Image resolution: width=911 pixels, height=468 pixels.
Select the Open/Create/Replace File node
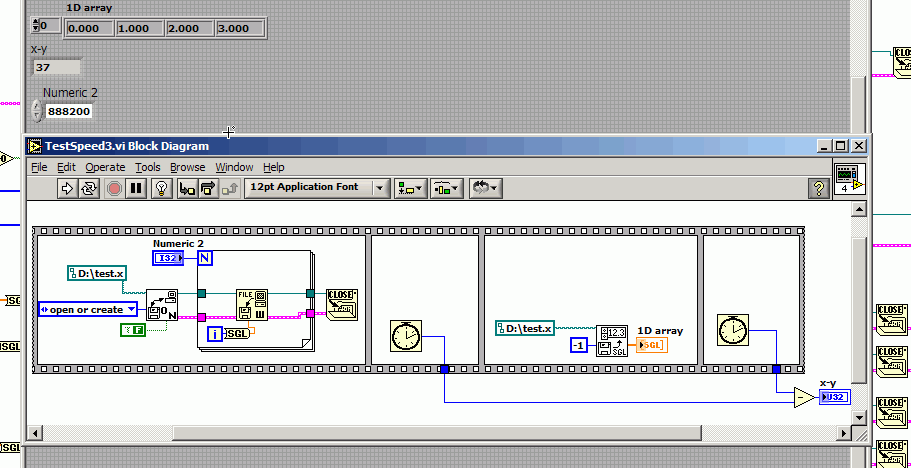(x=162, y=306)
